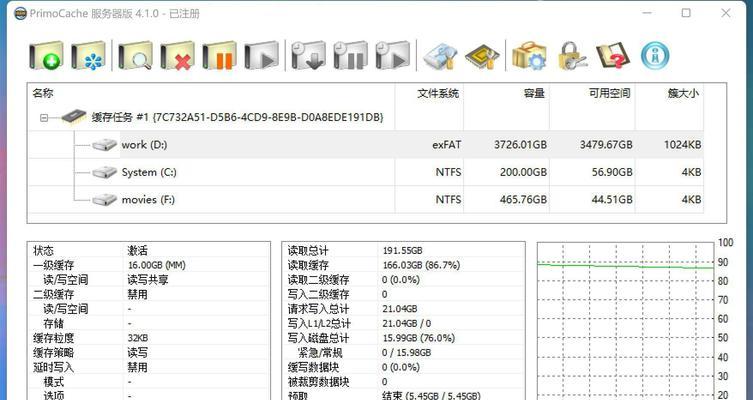Click the 预取 prefetch status row
753x400 pixels.
[x=403, y=395]
